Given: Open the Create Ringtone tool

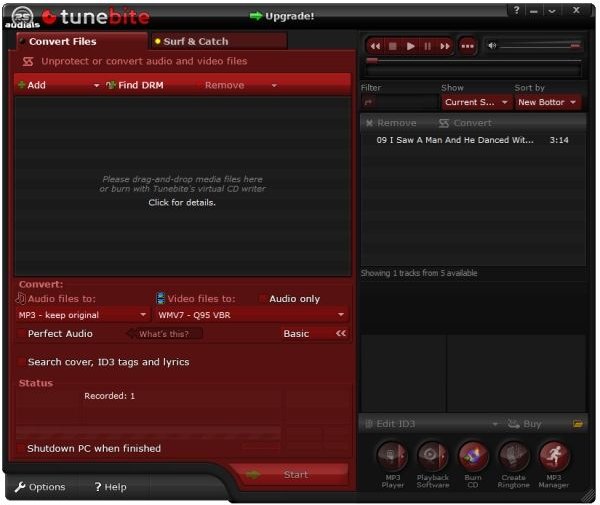Looking at the screenshot, I should pos(514,464).
